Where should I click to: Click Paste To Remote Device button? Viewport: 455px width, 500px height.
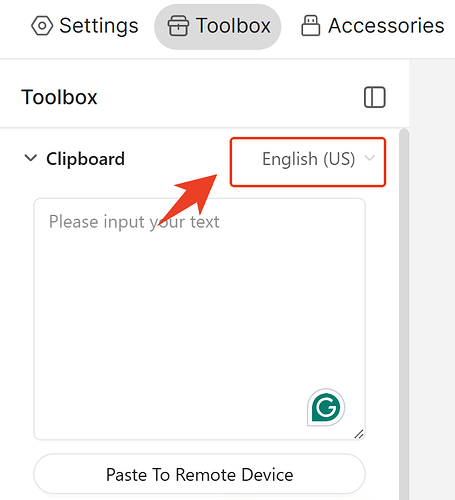(199, 474)
